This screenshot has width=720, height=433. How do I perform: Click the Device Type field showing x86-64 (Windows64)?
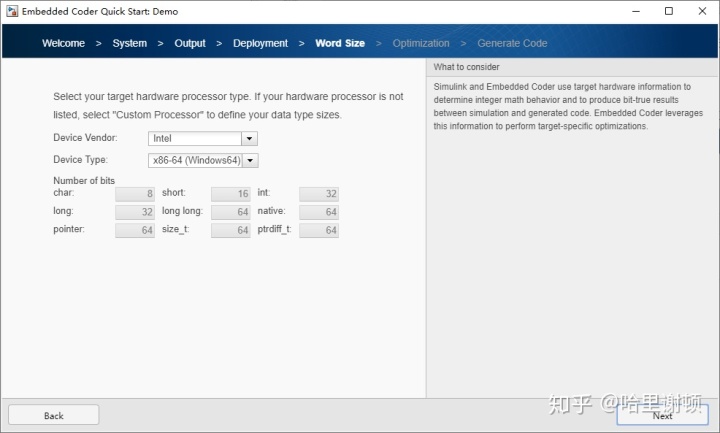coord(195,160)
